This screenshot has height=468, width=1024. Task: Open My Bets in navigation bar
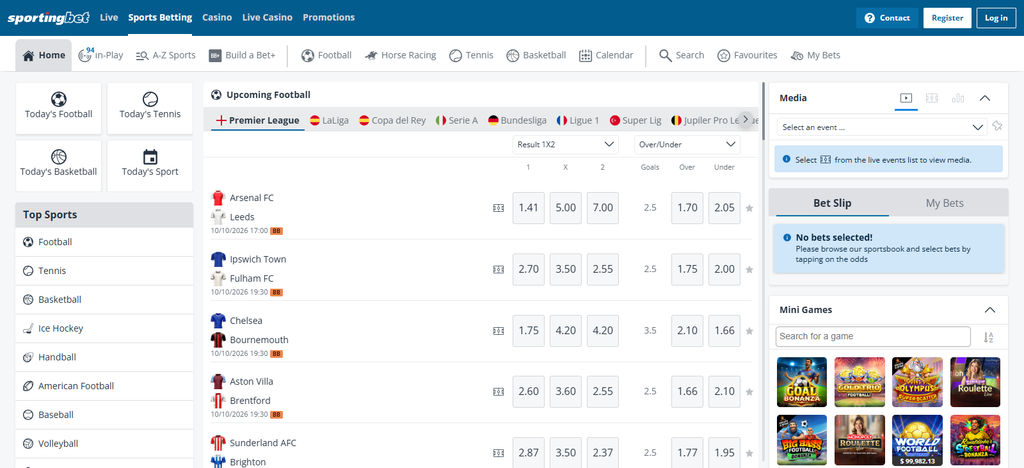(815, 55)
